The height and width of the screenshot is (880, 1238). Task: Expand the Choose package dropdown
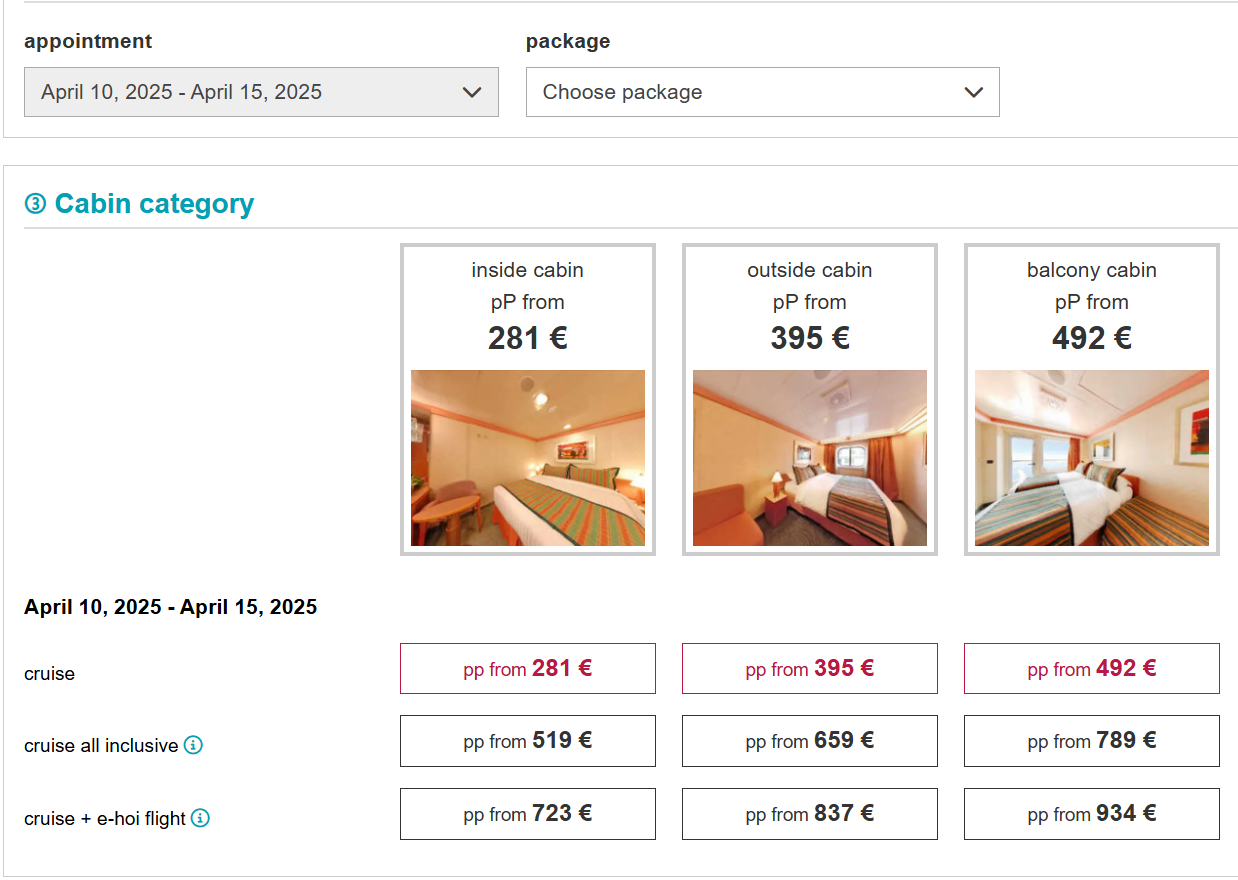pos(762,92)
